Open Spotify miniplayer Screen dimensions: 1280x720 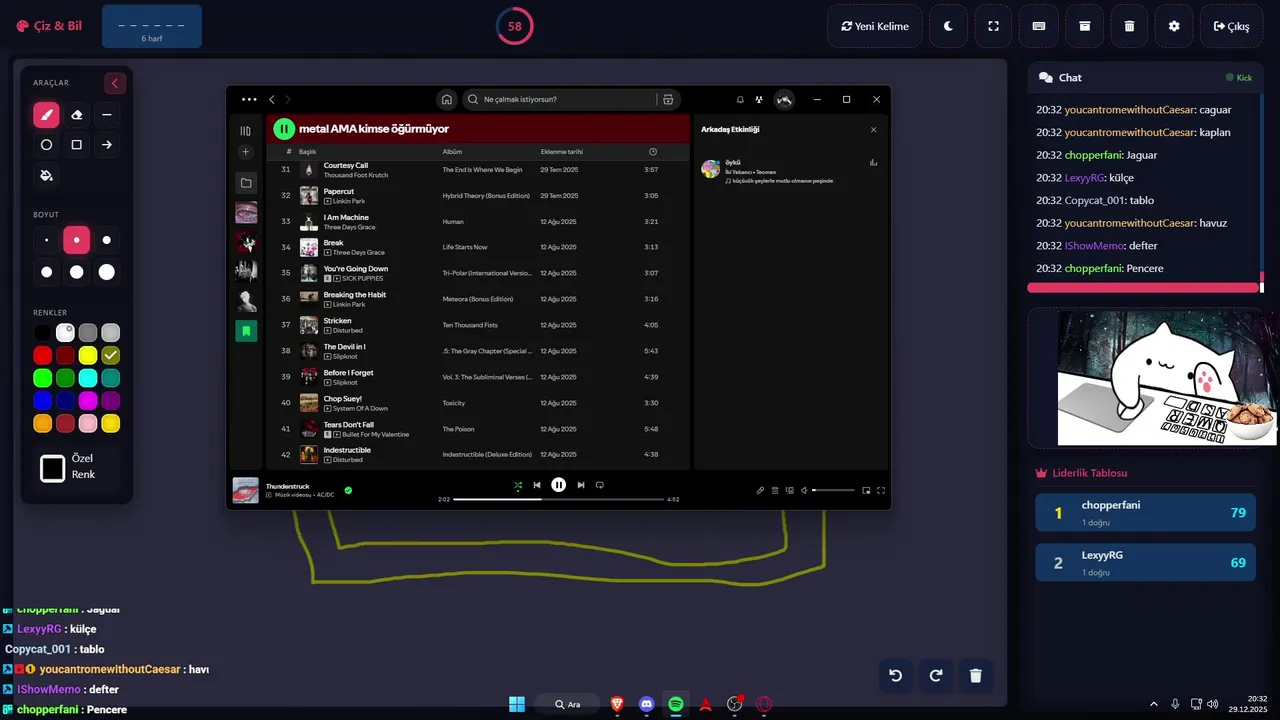click(x=865, y=490)
